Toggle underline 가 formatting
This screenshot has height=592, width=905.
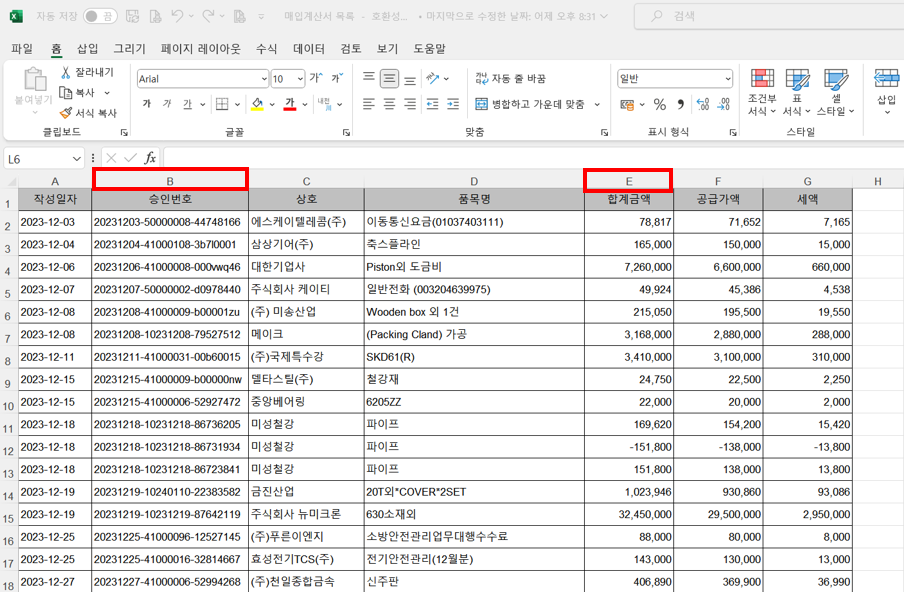tap(187, 104)
